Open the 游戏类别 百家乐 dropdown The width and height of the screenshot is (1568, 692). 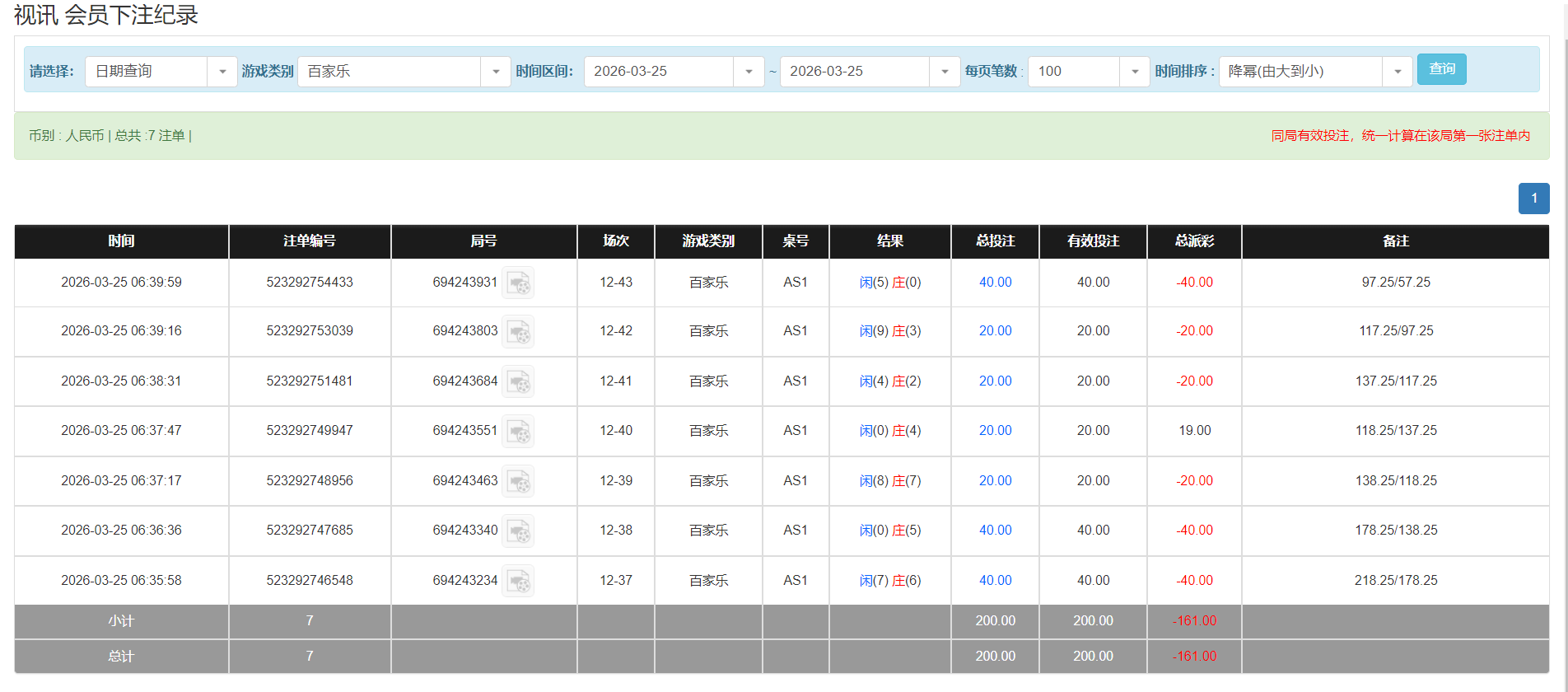[x=495, y=72]
